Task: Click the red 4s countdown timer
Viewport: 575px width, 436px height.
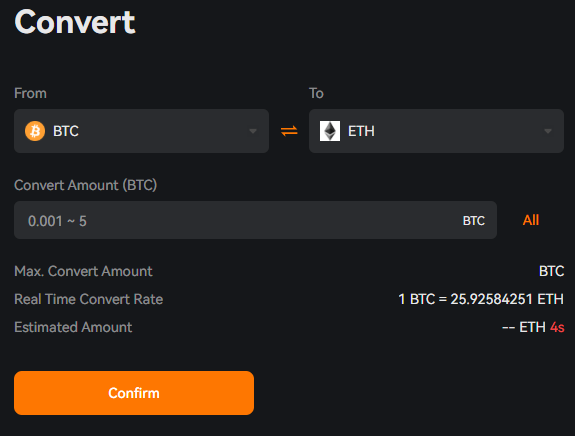Action: point(557,327)
